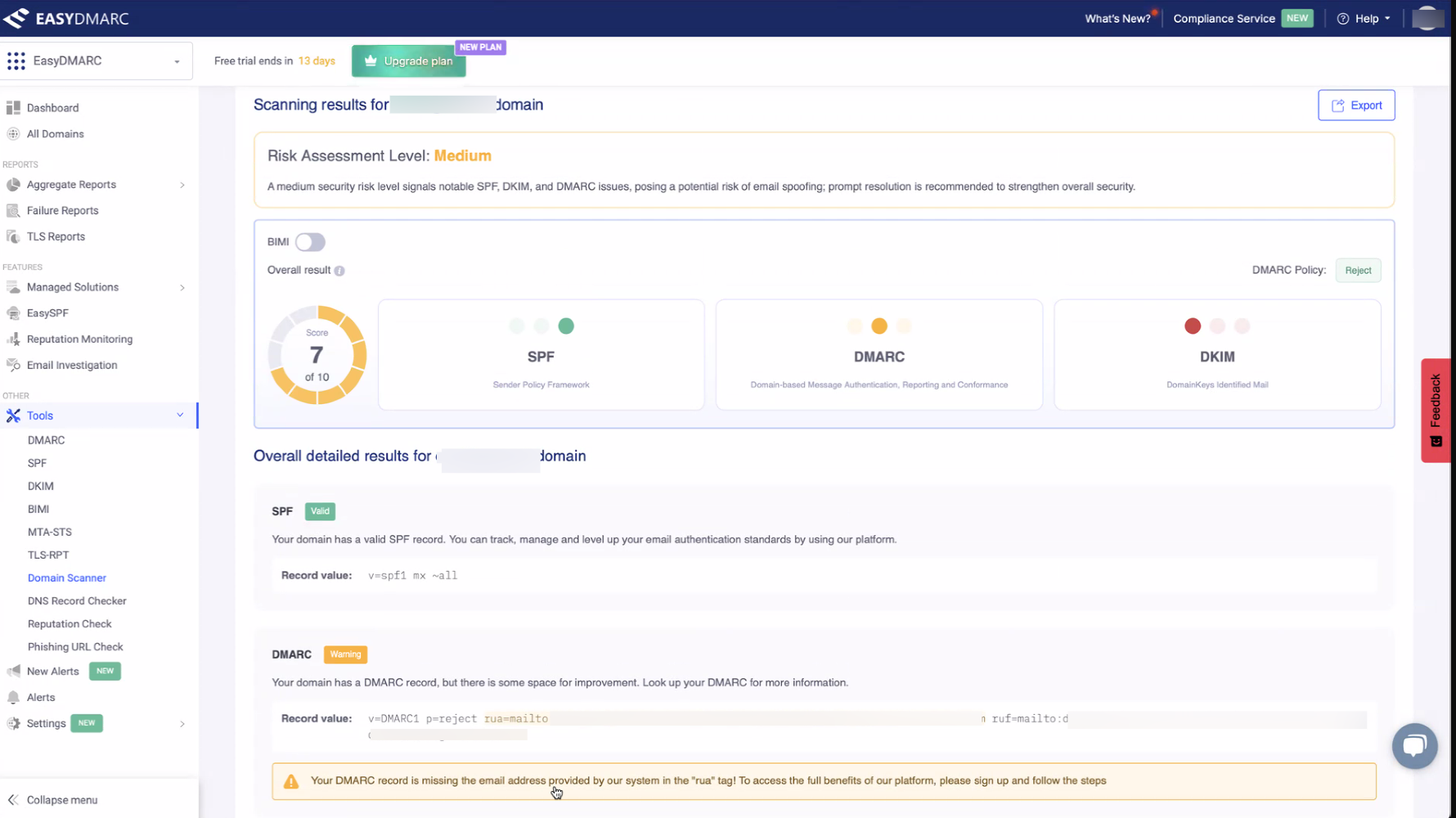Click the Overall result info icon
The height and width of the screenshot is (818, 1456).
pyautogui.click(x=339, y=271)
